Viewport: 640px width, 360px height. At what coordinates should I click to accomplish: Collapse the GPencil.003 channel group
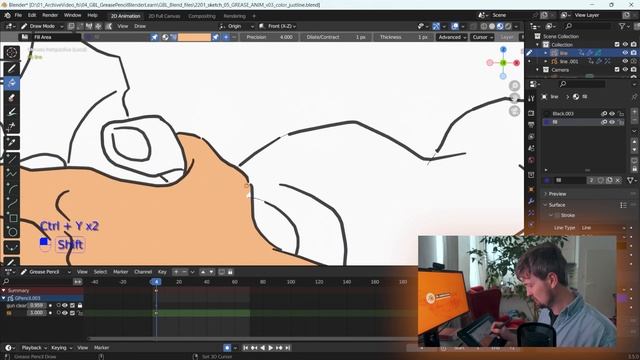pyautogui.click(x=4, y=298)
